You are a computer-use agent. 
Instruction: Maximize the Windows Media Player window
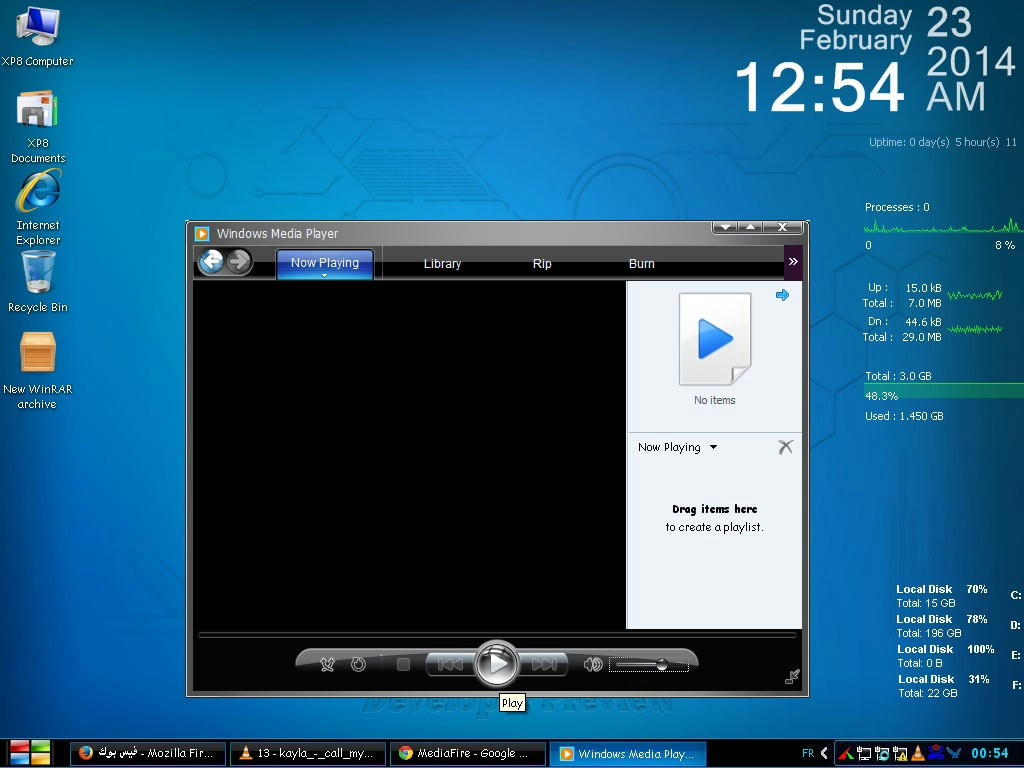pos(751,227)
